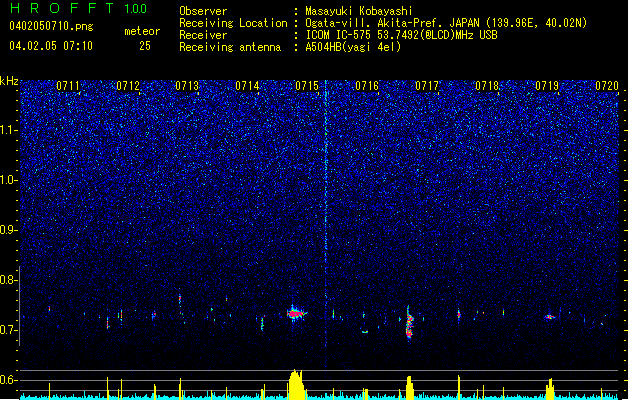Click the tall red meteor echo near 0717
The width and height of the screenshot is (629, 400).
409,323
